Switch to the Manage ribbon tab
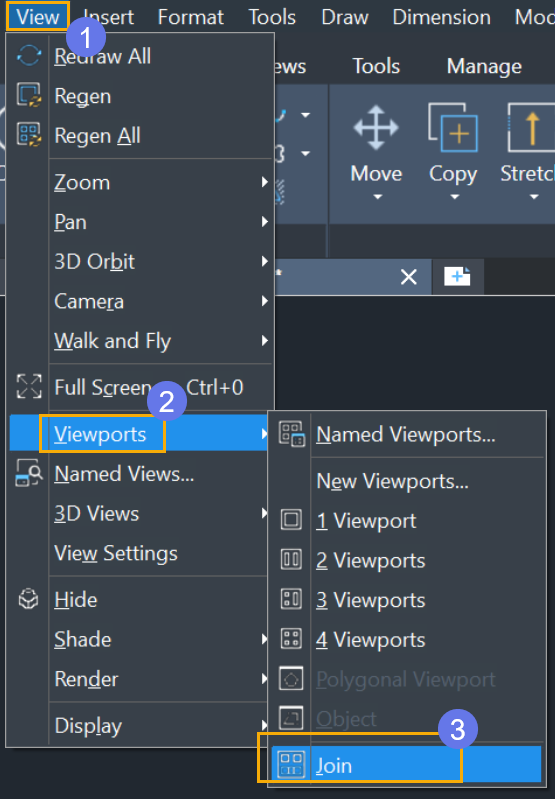 [x=484, y=66]
